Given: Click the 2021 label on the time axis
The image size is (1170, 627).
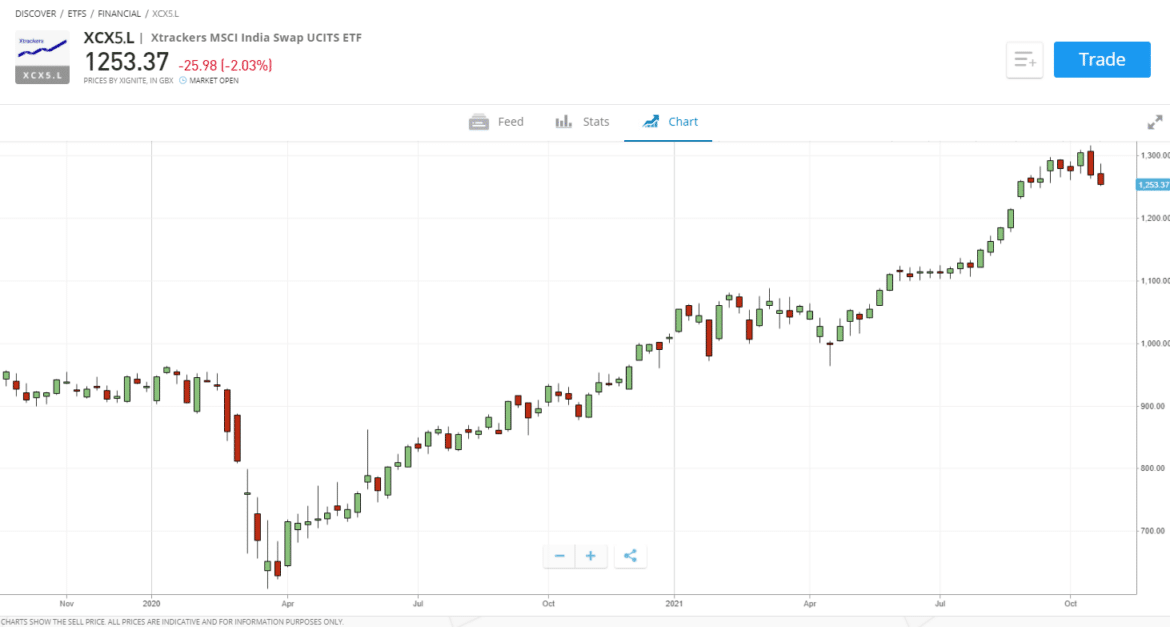Looking at the screenshot, I should (675, 604).
